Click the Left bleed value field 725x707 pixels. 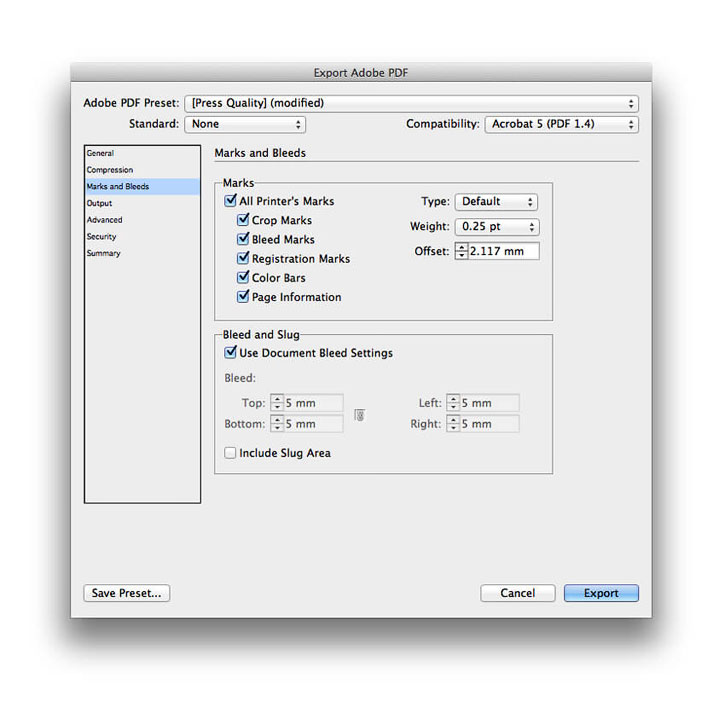tap(489, 403)
